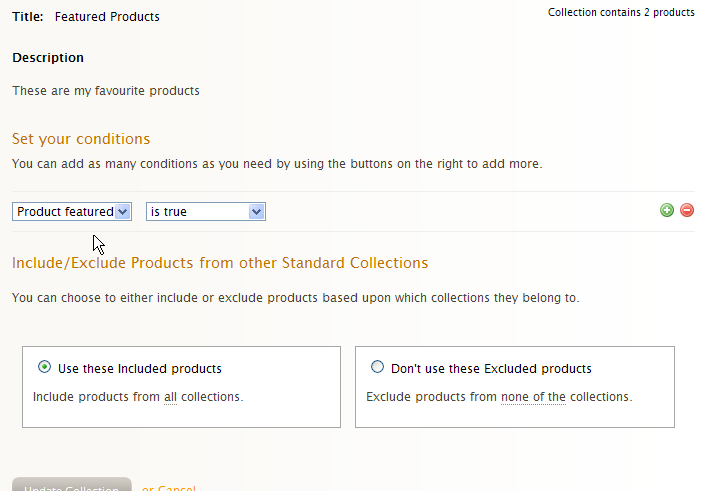Select 'Don't use these Excluded products' radio
This screenshot has height=491, width=708.
[377, 367]
